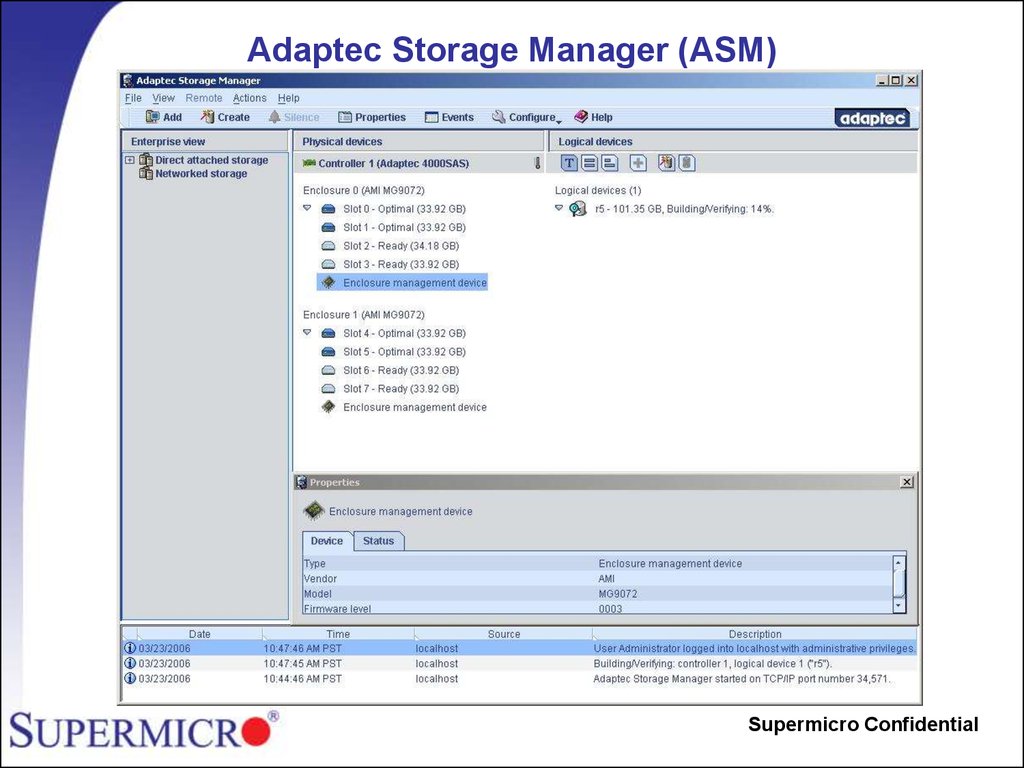Viewport: 1024px width, 768px height.
Task: Click the adaptec logo badge
Action: pos(872,118)
